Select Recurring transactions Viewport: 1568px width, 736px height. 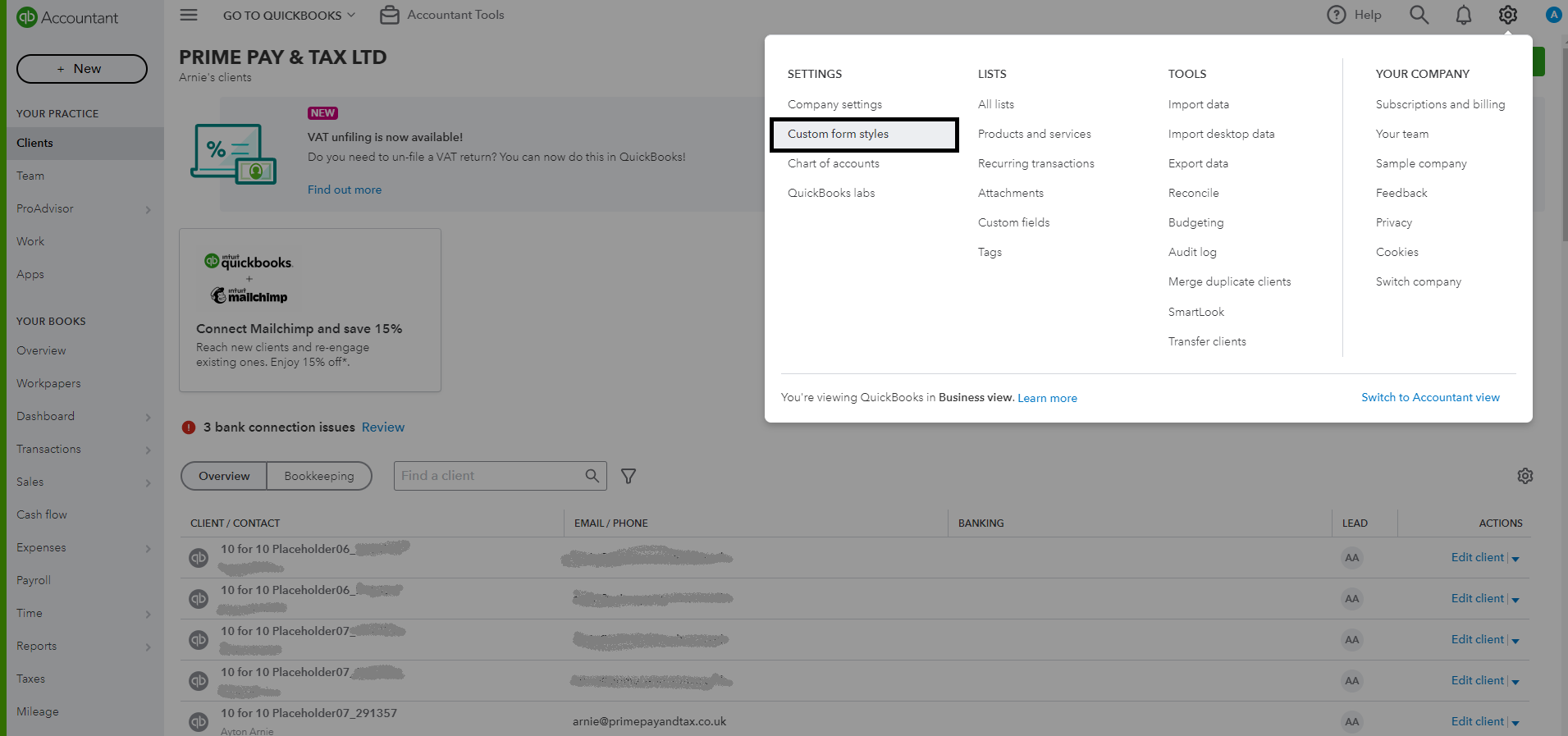click(1035, 163)
